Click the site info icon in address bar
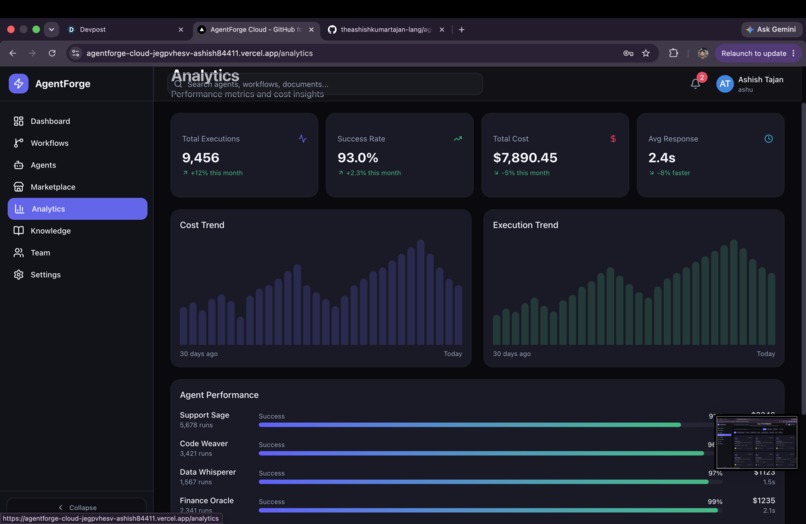 76,53
